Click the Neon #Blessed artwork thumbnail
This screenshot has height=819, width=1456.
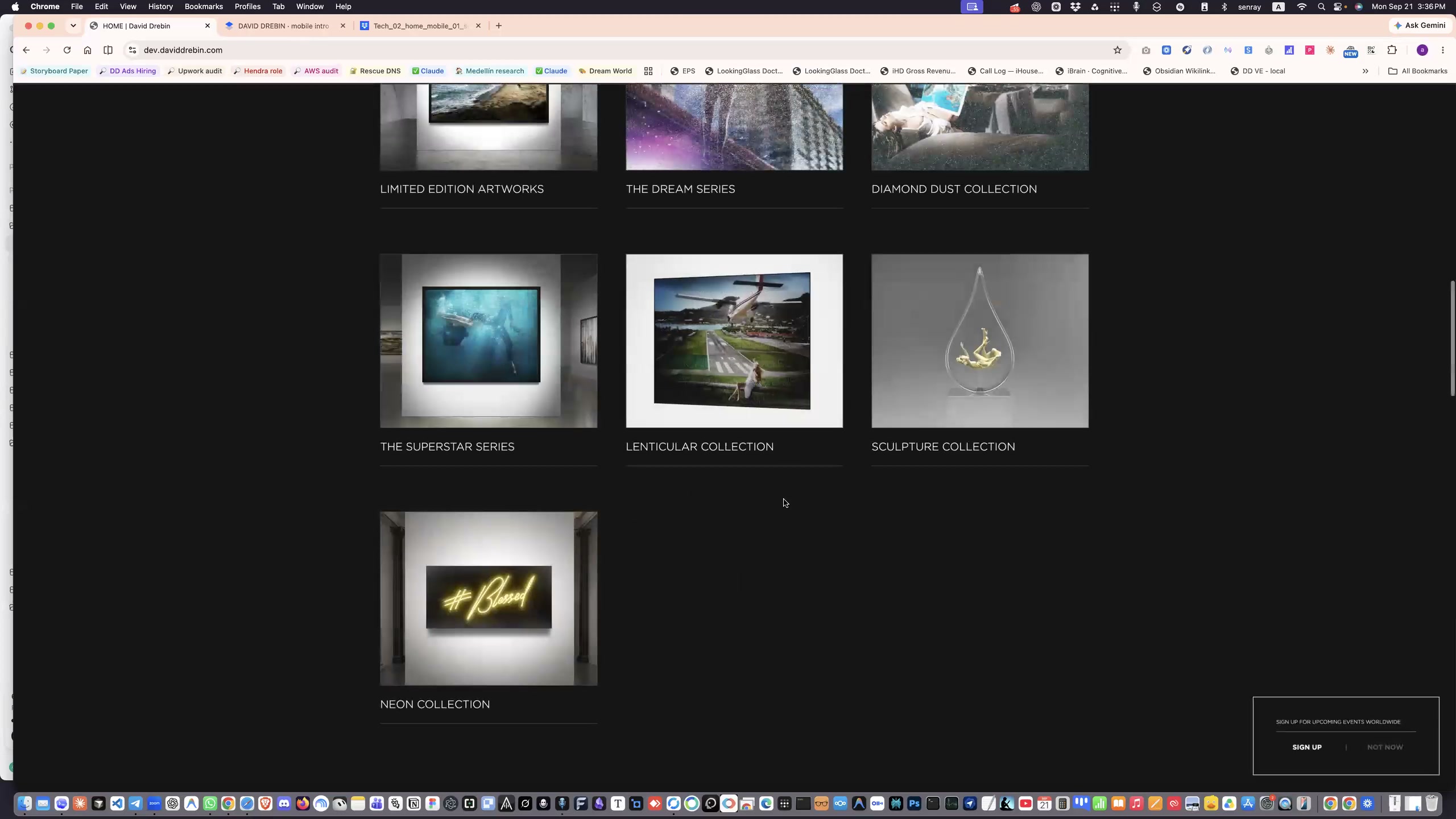click(x=489, y=598)
